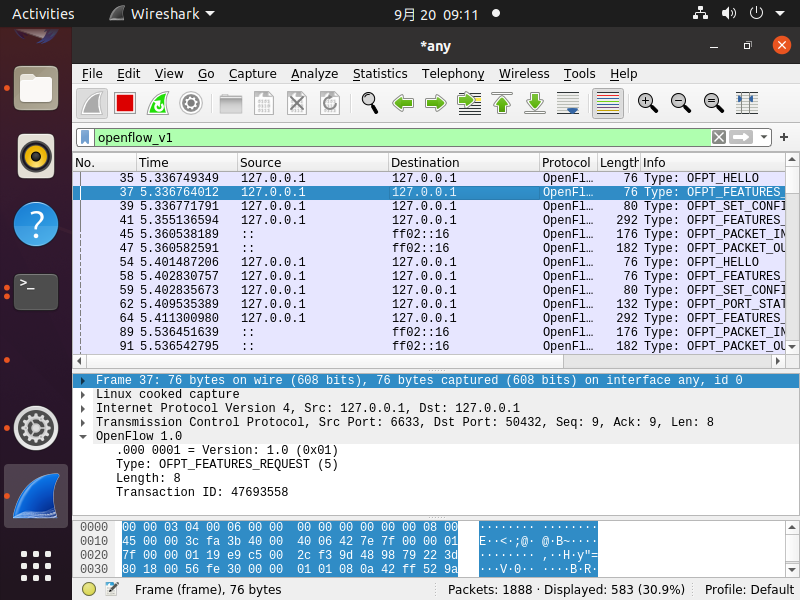Open the Files app in dock
The height and width of the screenshot is (600, 800).
coord(36,88)
